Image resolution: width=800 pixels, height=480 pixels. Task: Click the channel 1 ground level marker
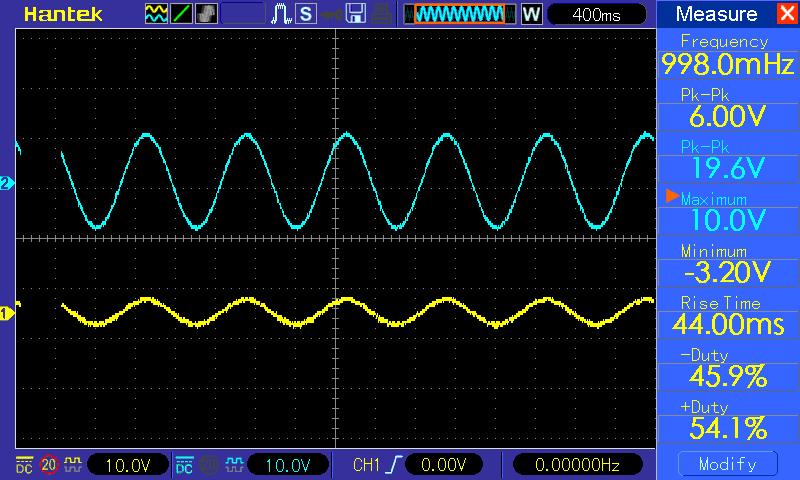pyautogui.click(x=7, y=313)
